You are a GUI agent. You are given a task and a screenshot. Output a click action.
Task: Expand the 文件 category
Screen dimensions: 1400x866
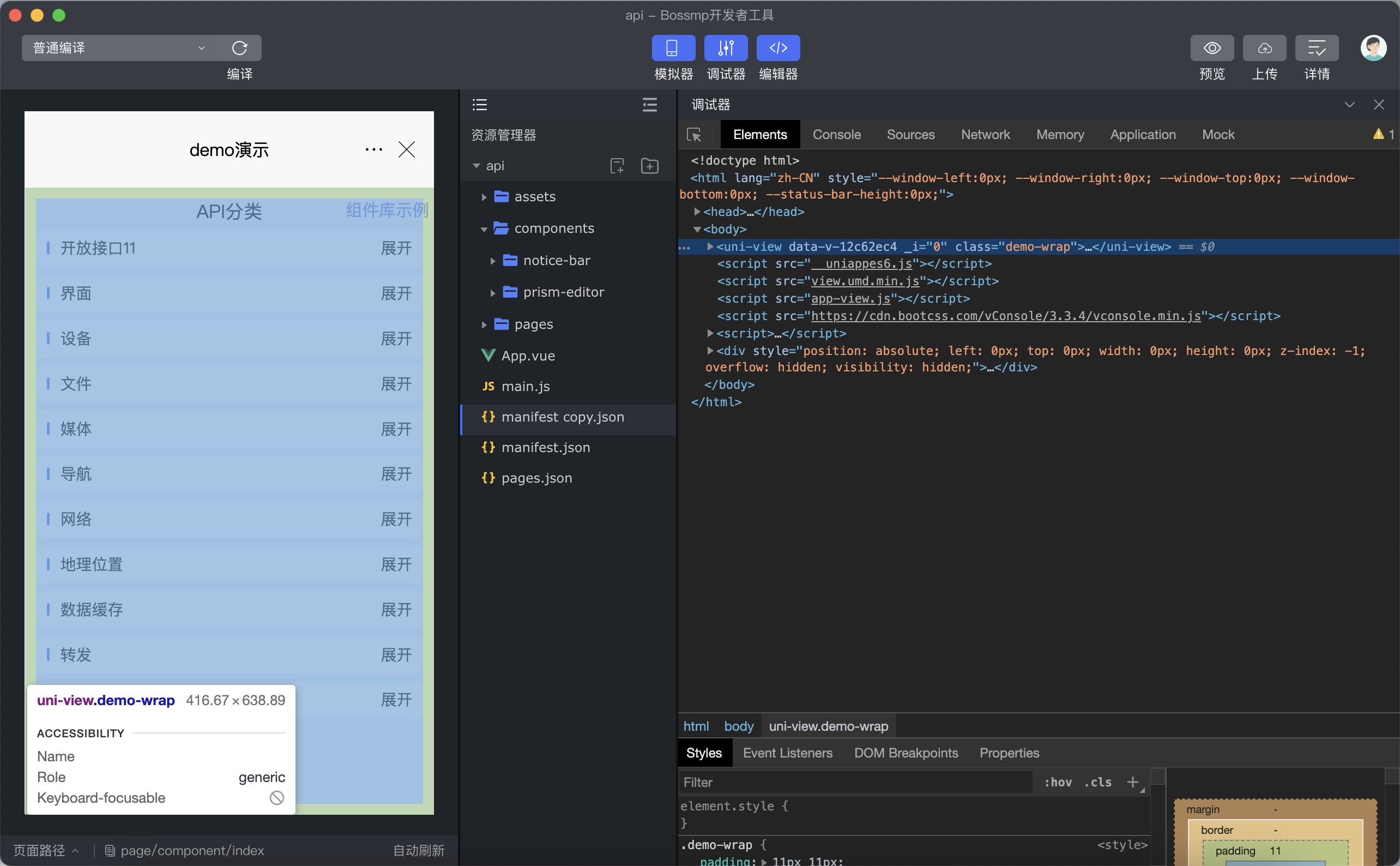pos(396,384)
